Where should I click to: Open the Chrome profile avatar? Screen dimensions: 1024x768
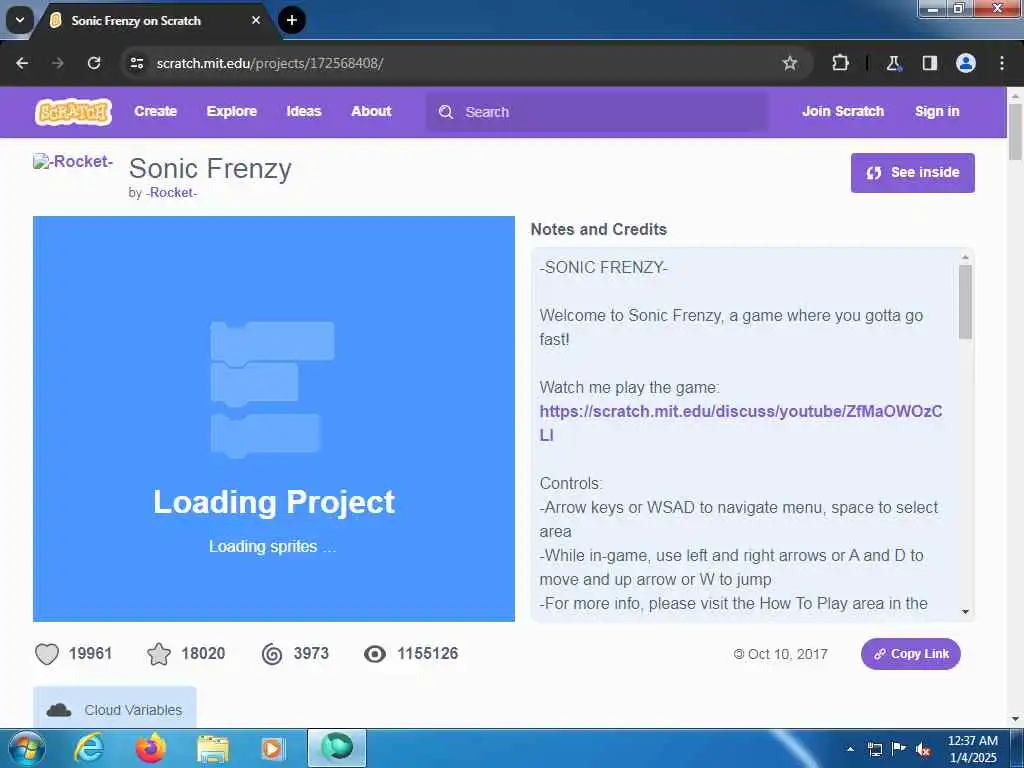[x=966, y=63]
